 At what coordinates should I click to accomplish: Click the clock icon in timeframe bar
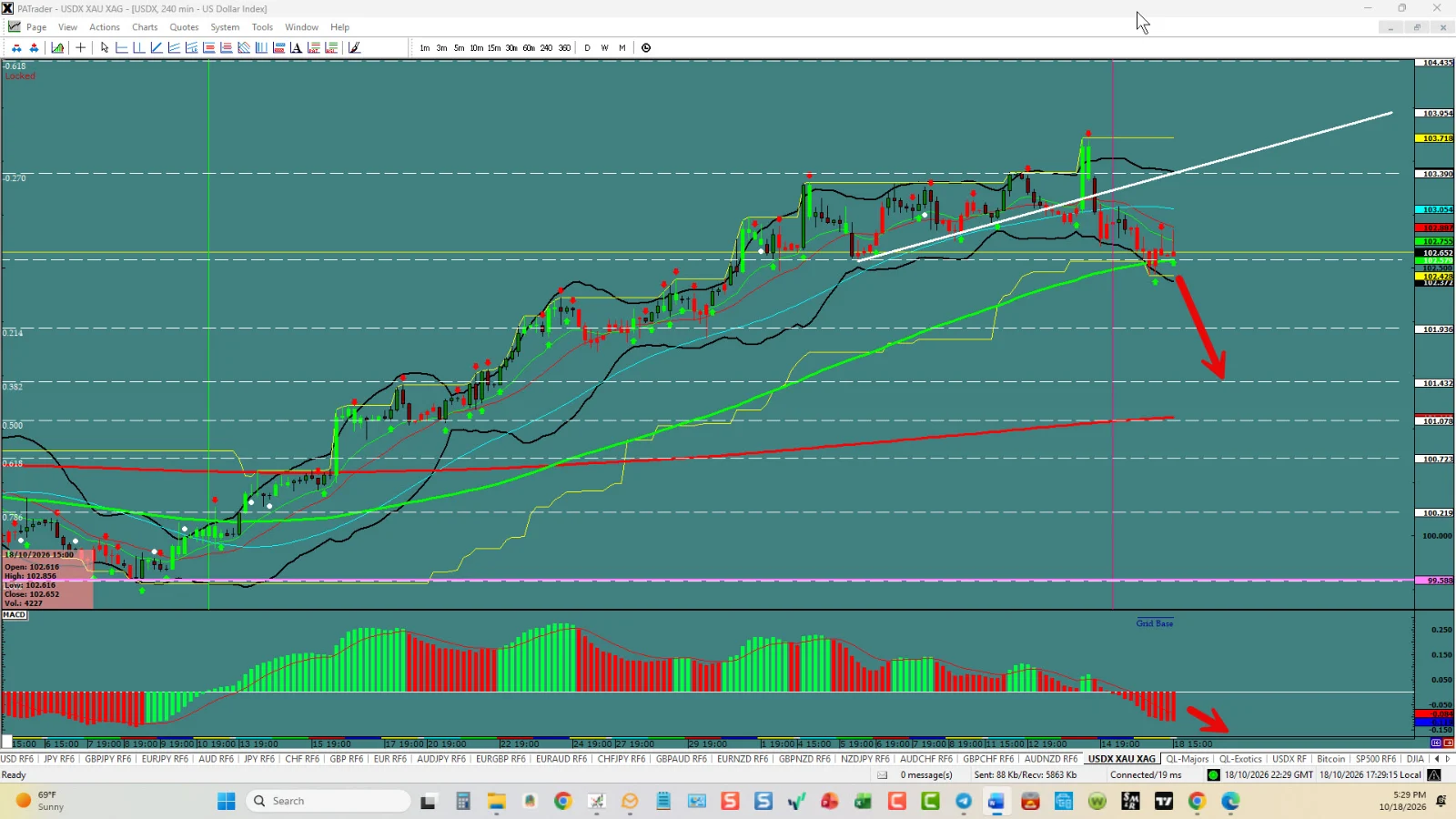[646, 47]
